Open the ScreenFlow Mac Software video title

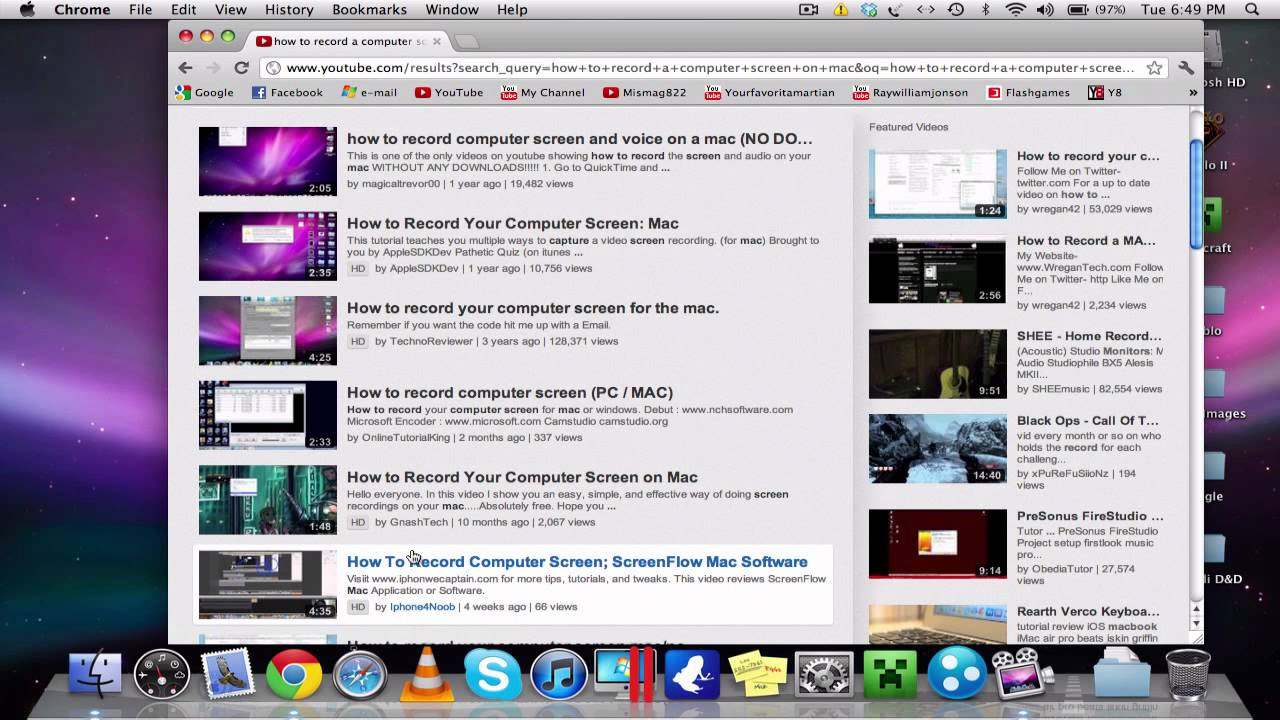pyautogui.click(x=577, y=561)
